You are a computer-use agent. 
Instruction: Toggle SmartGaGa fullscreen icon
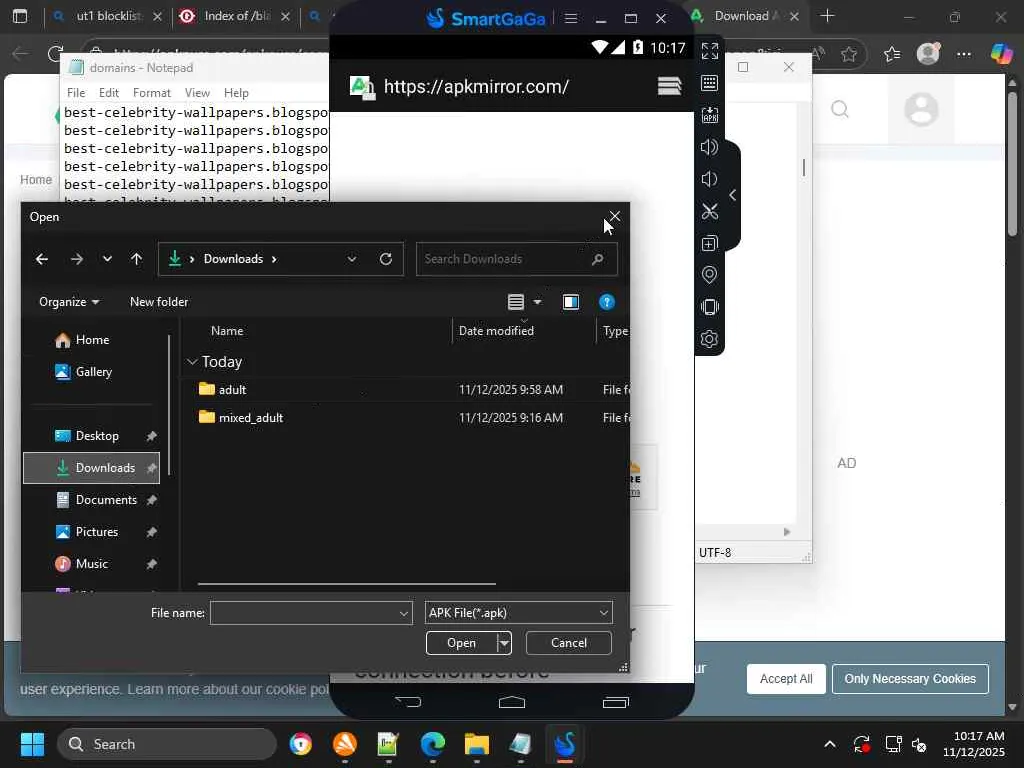point(709,50)
